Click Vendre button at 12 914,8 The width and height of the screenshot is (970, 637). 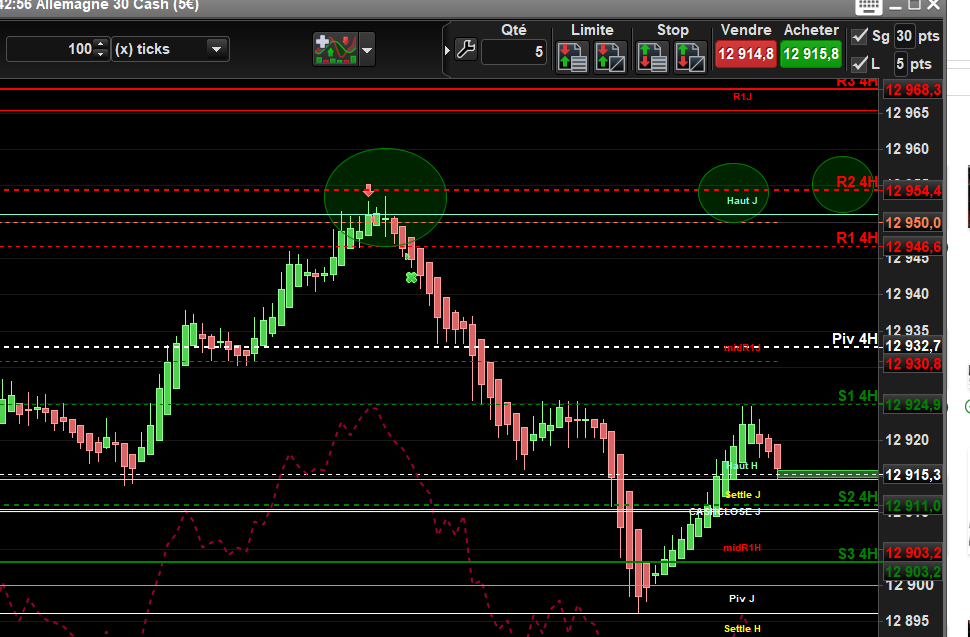pos(745,54)
